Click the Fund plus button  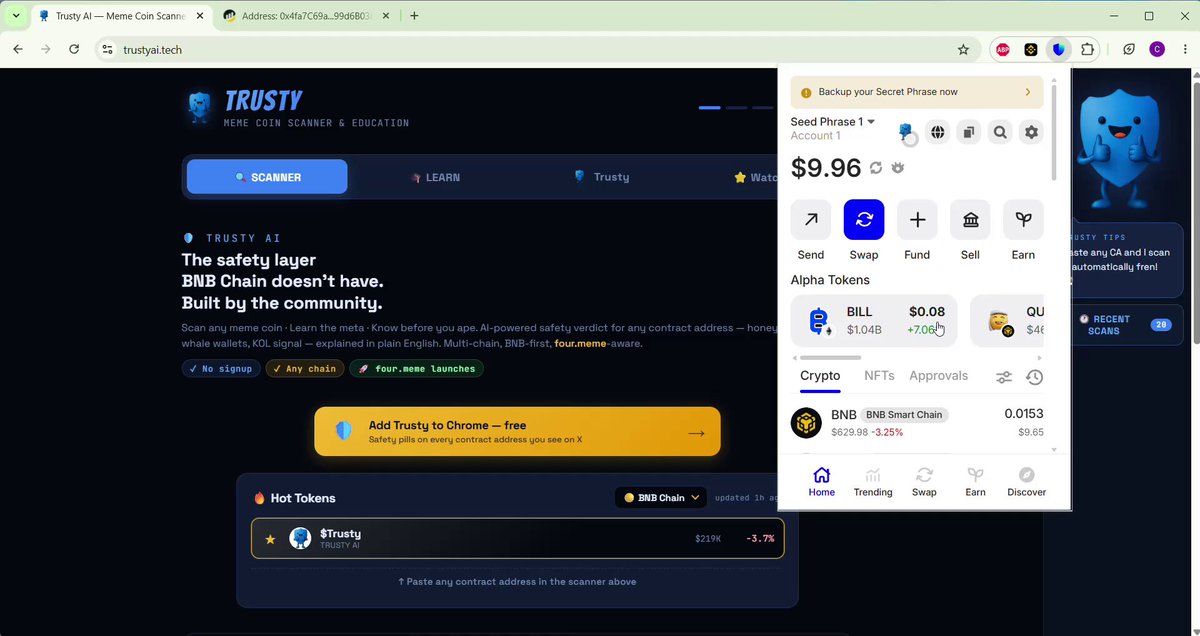tap(917, 219)
